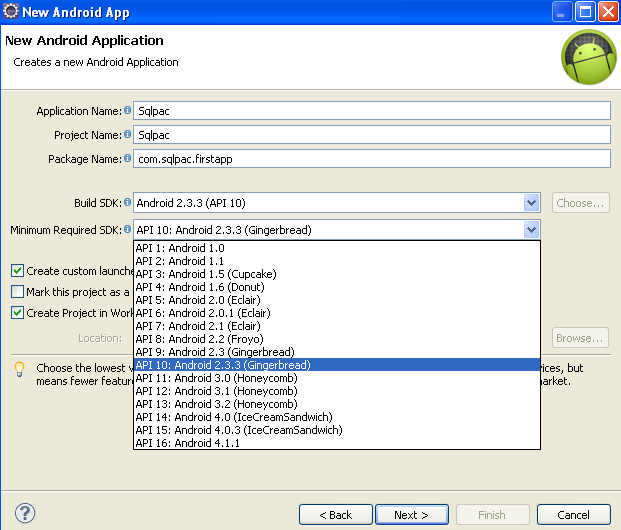Image resolution: width=621 pixels, height=530 pixels.
Task: Click the Android robot logo
Action: tap(589, 57)
